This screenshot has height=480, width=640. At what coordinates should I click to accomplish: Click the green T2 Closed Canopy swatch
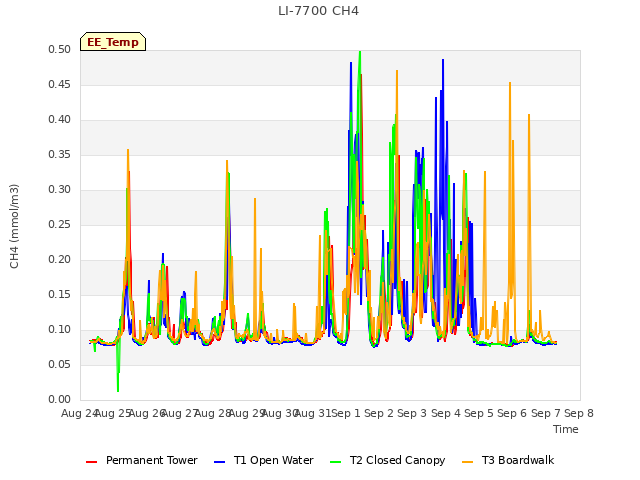tap(336, 462)
